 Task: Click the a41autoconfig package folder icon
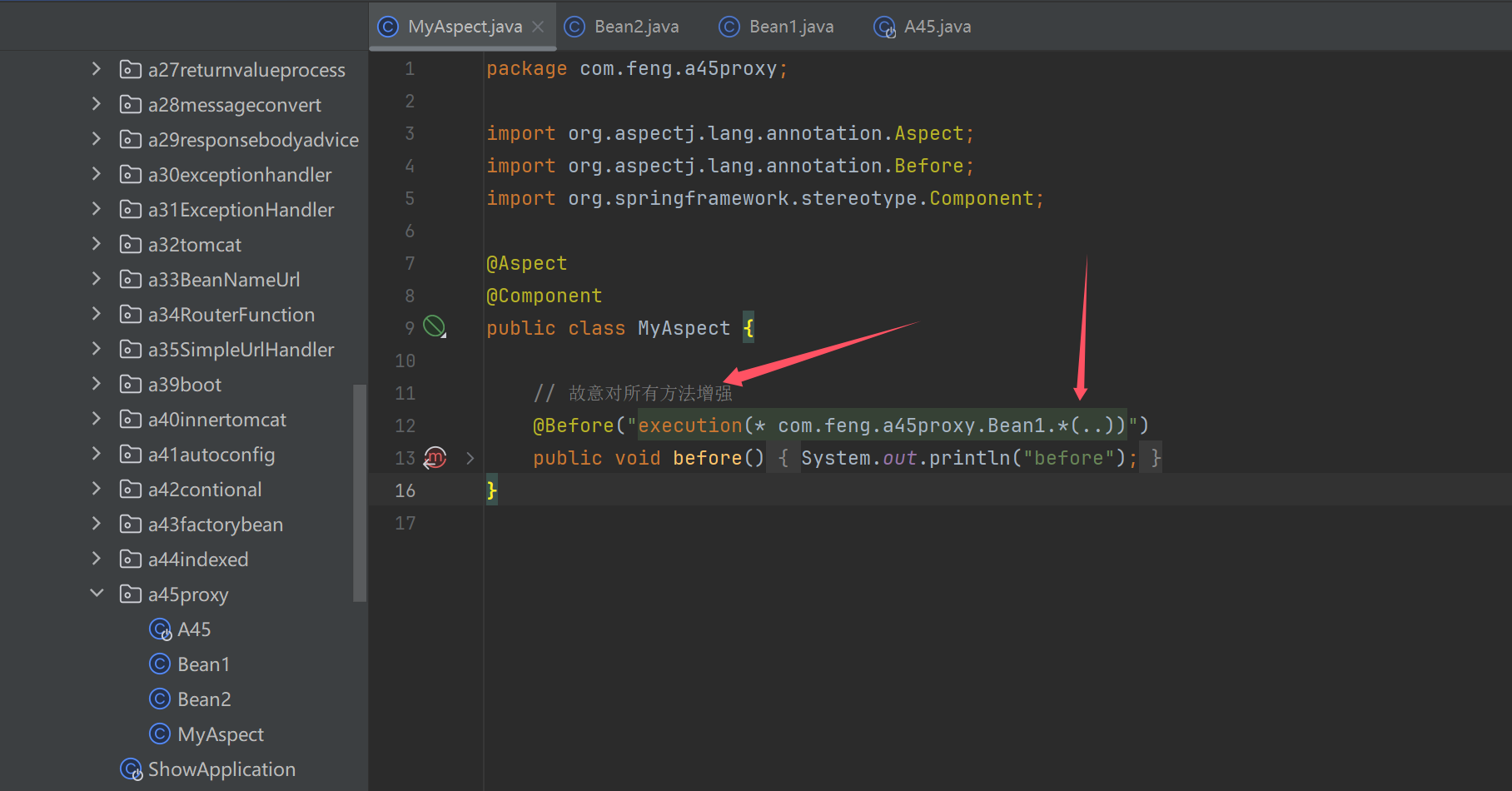tap(131, 454)
